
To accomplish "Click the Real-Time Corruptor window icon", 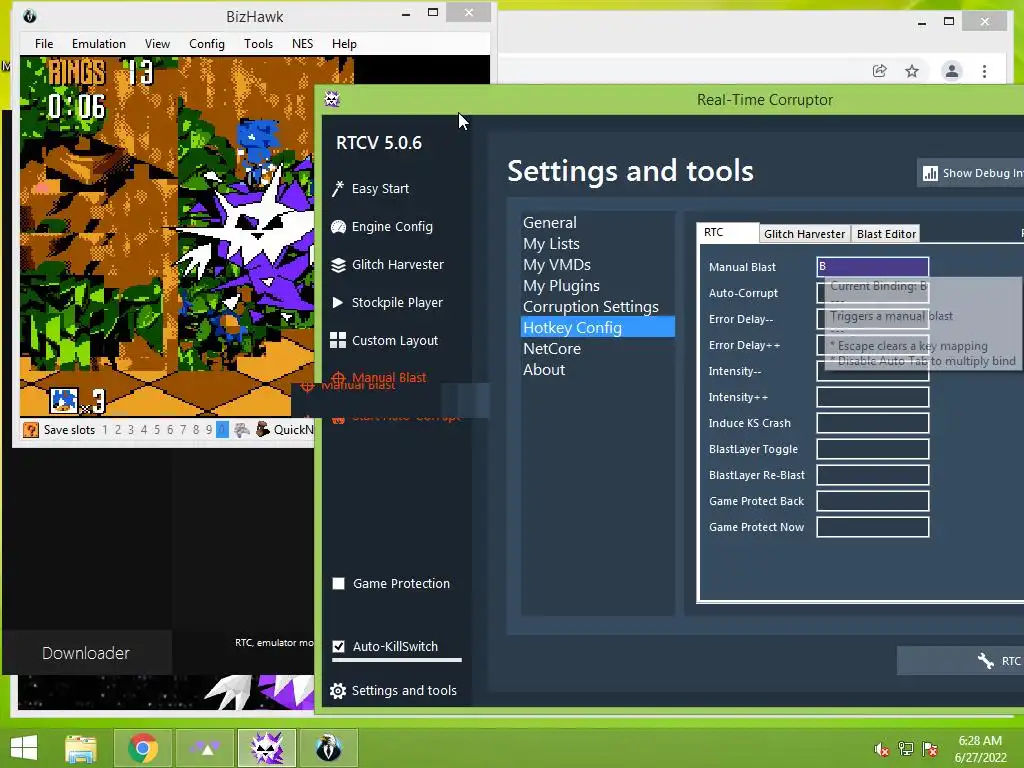I will 332,99.
